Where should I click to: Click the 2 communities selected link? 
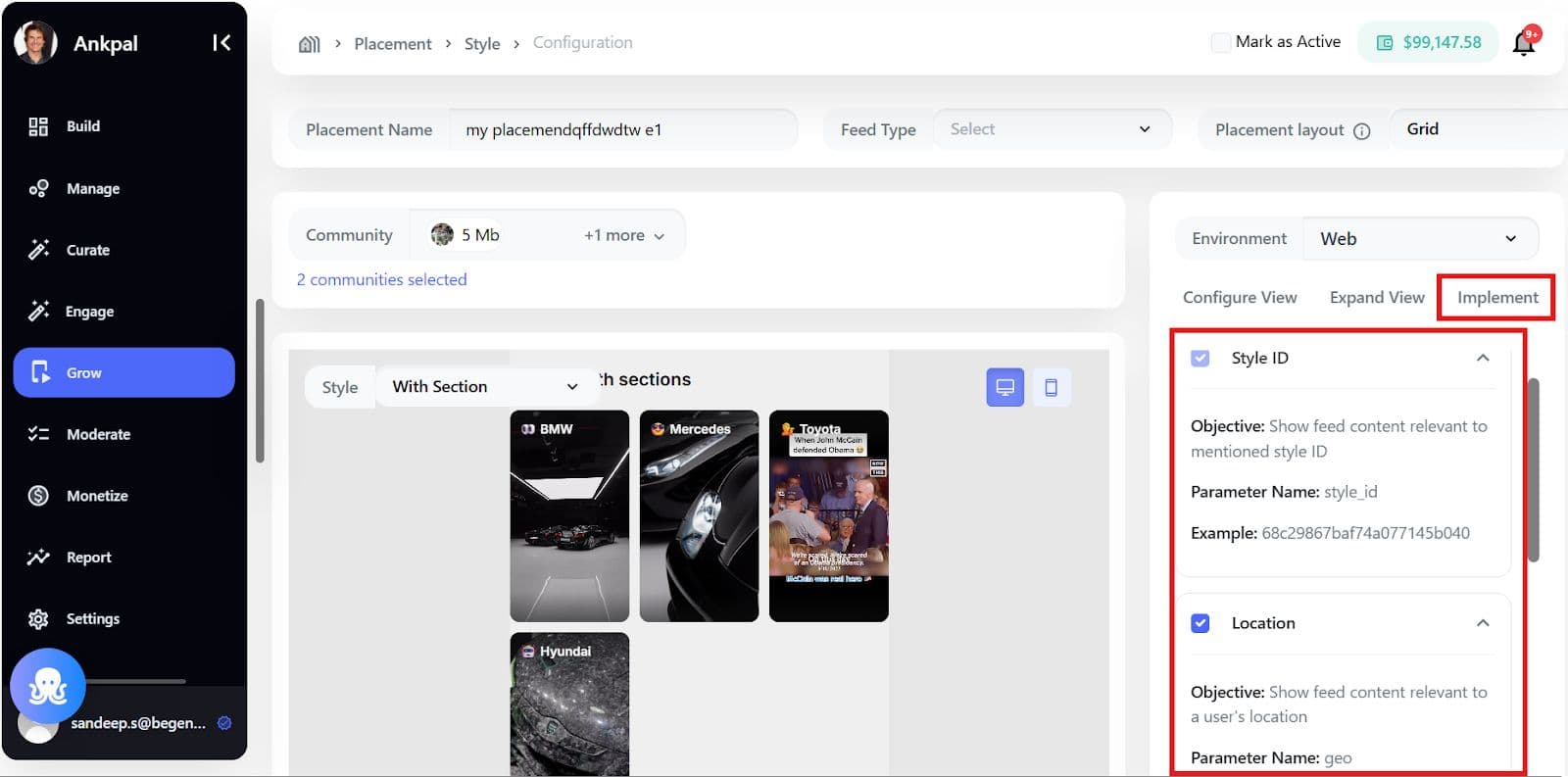pos(381,279)
